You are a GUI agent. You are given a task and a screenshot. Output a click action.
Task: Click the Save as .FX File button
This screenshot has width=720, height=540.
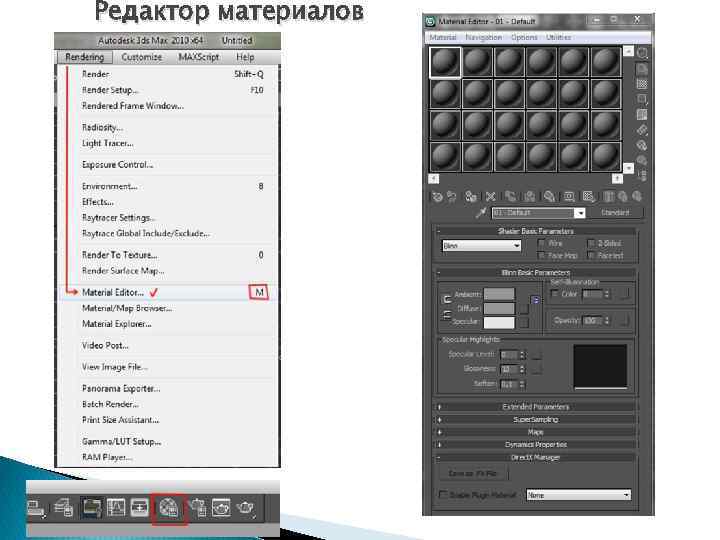472,473
